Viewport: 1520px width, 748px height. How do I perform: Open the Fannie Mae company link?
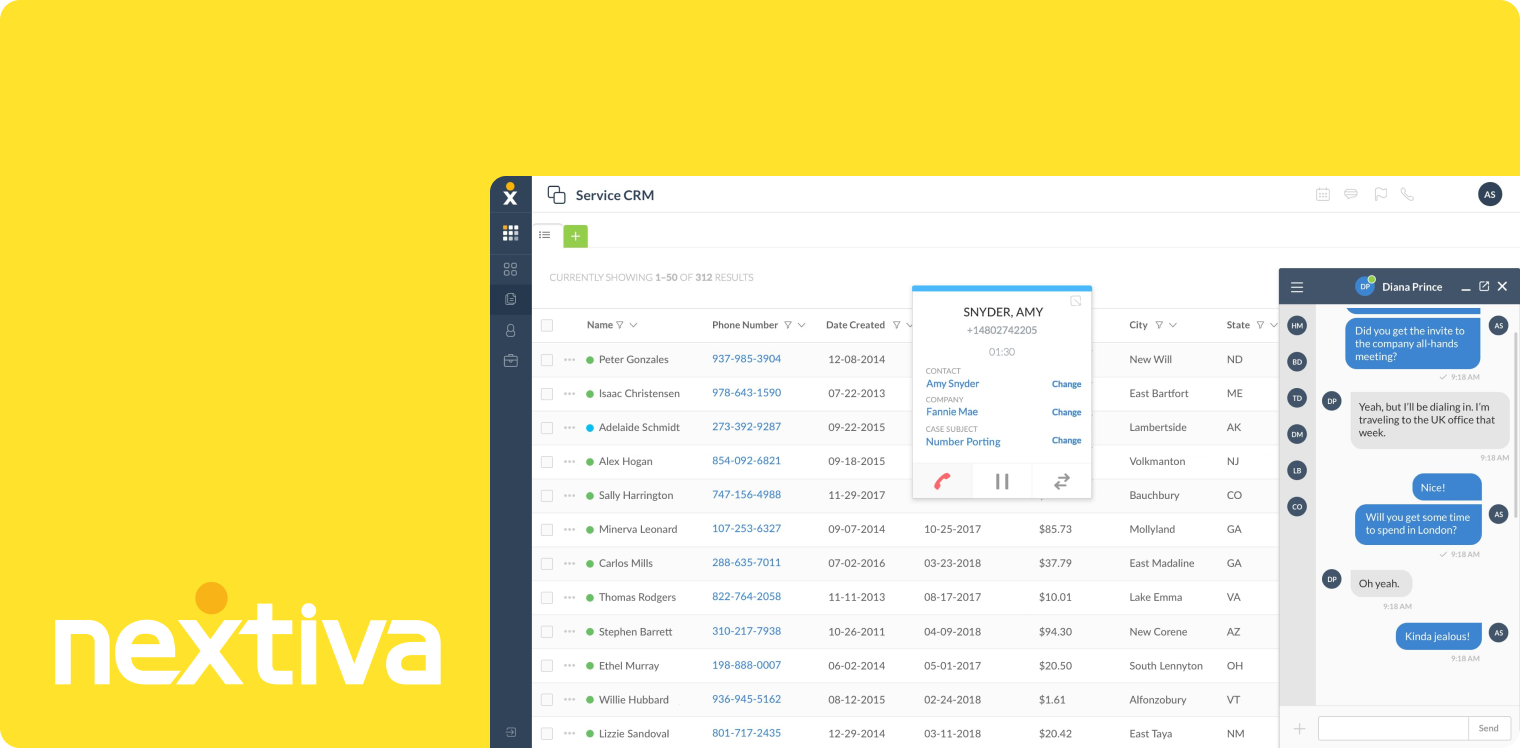click(952, 412)
